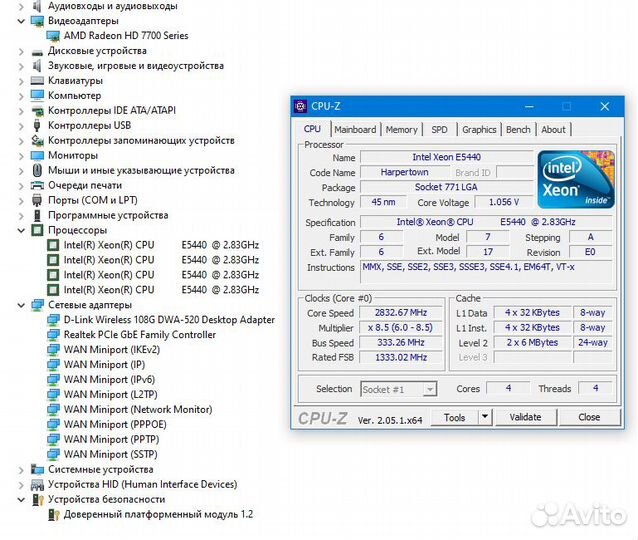This screenshot has height=540, width=638.
Task: Expand the Контроллеры USB node
Action: click(21, 126)
